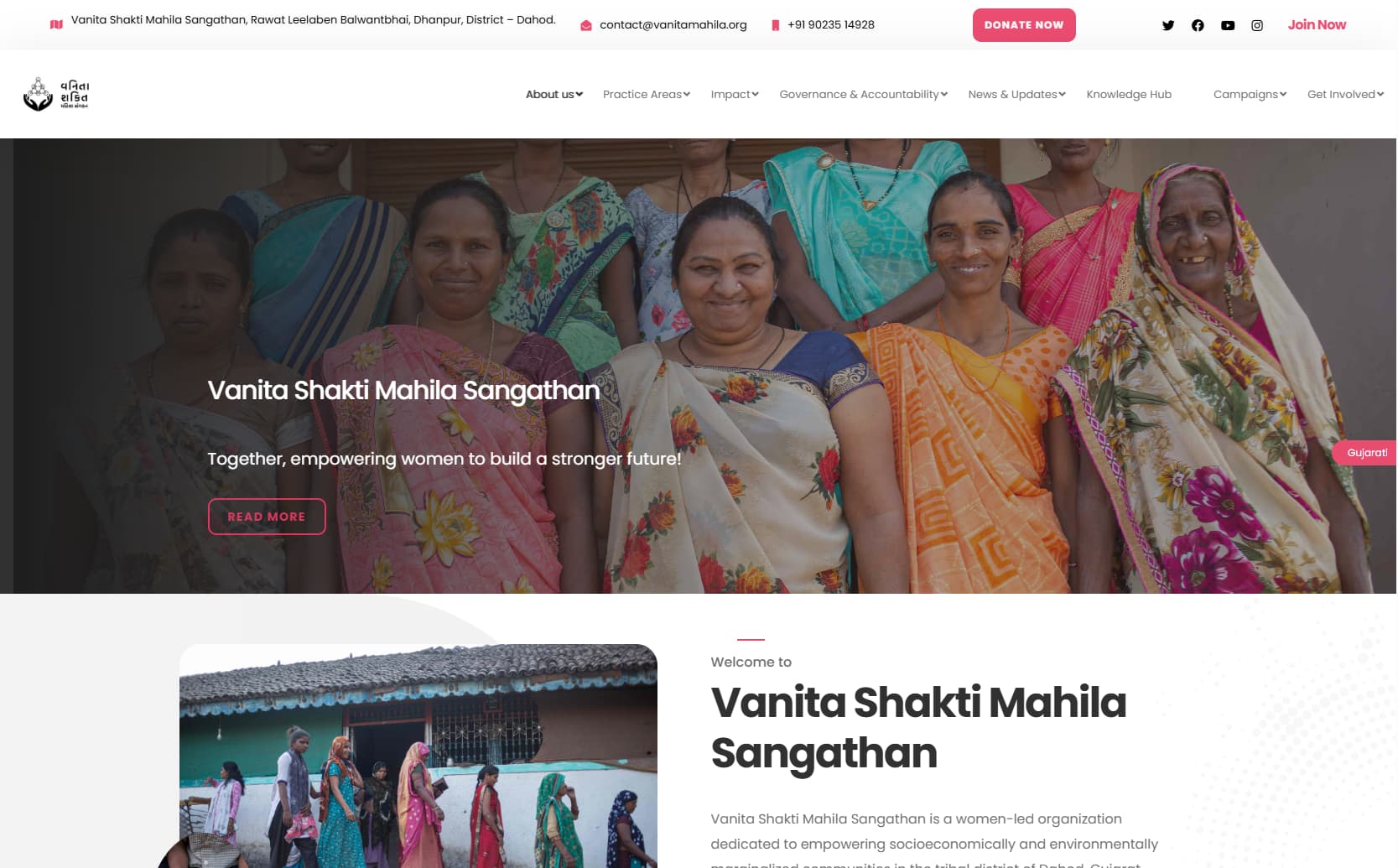Click the envelope icon beside the email

(586, 25)
